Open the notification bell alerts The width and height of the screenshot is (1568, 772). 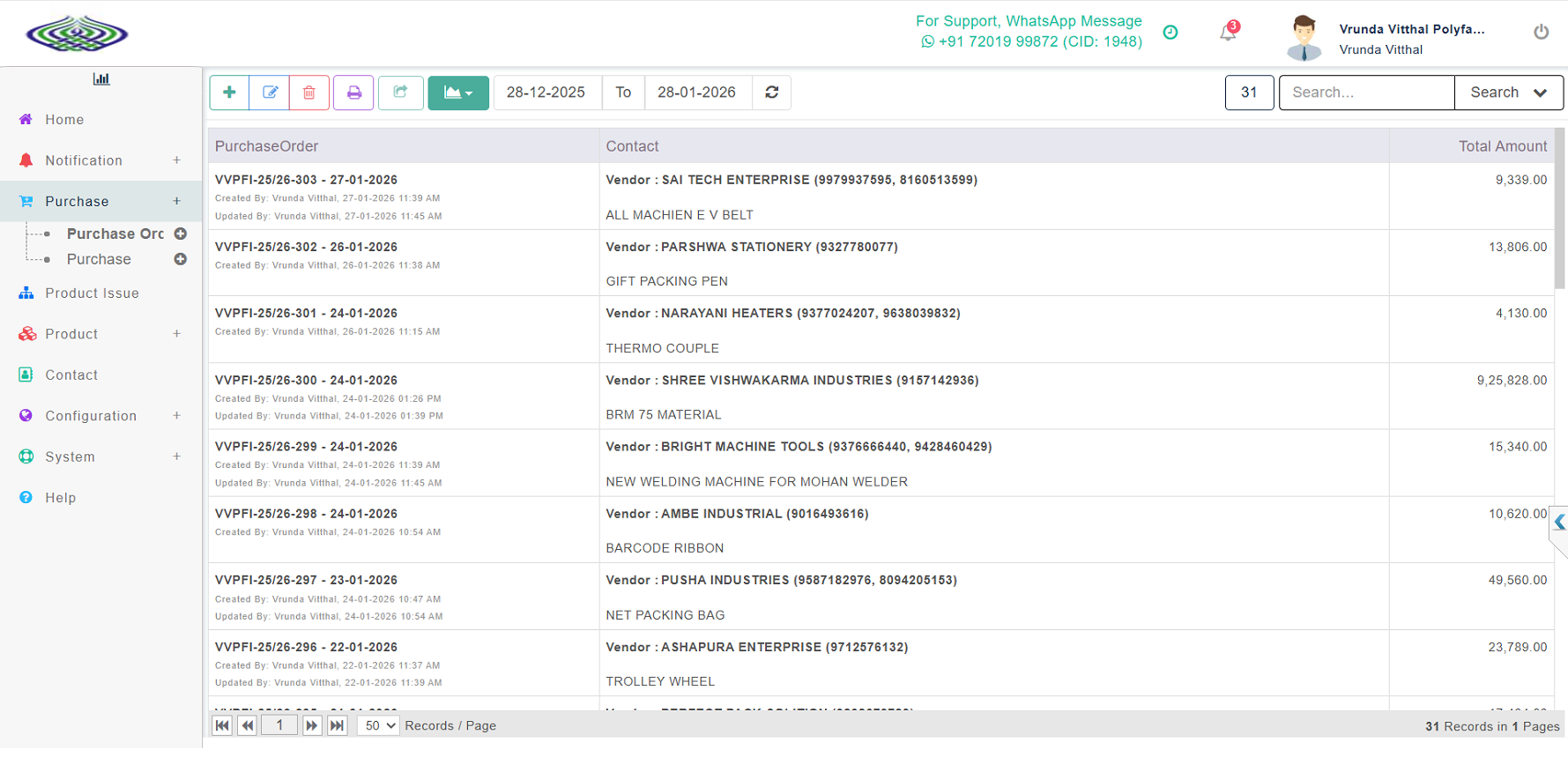click(x=1228, y=33)
